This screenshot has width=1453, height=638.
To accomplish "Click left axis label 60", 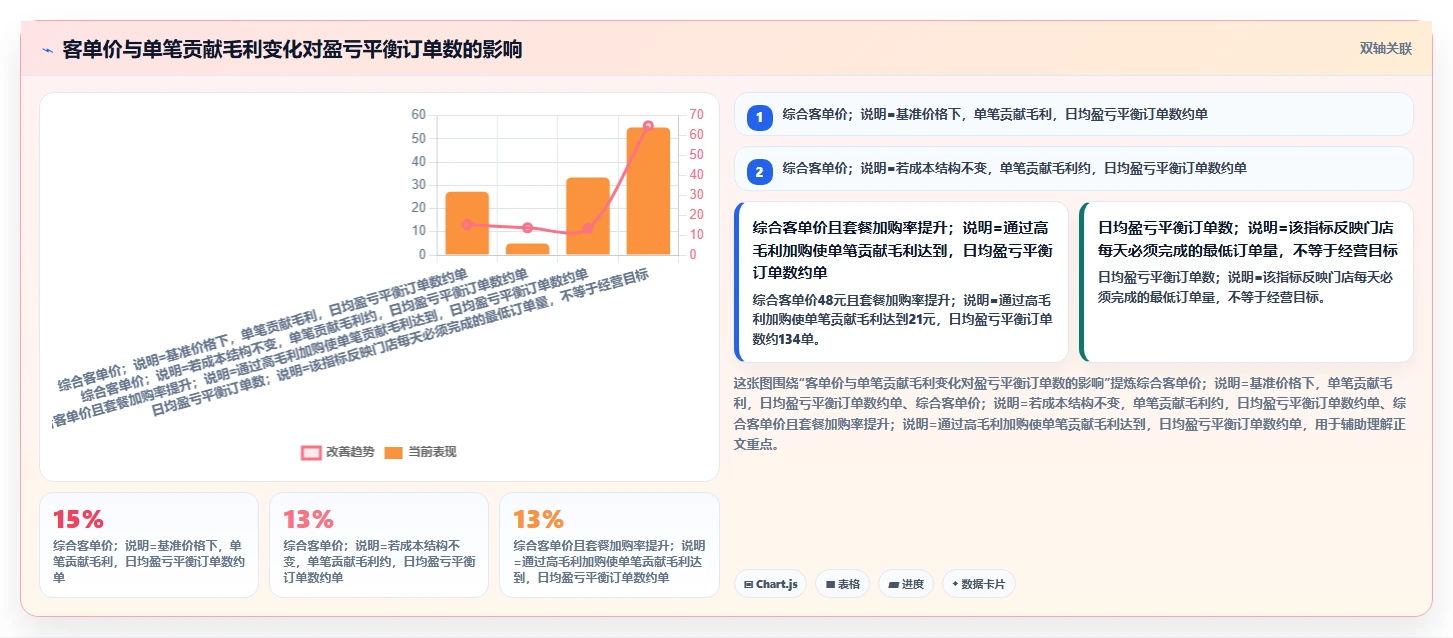I will [419, 114].
